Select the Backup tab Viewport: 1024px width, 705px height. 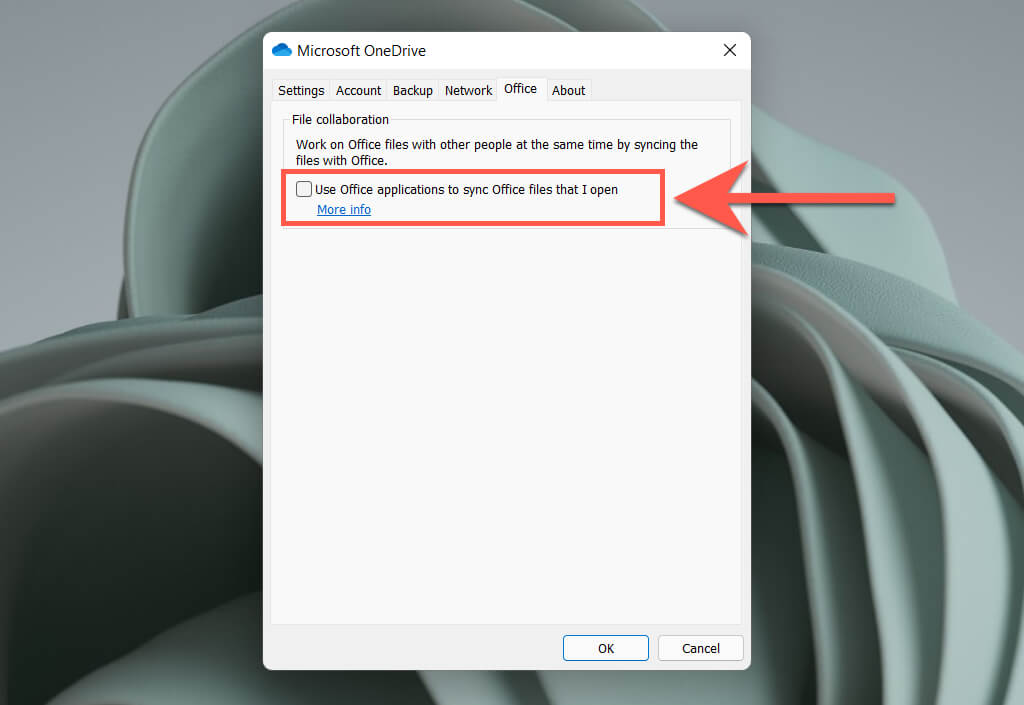[413, 90]
